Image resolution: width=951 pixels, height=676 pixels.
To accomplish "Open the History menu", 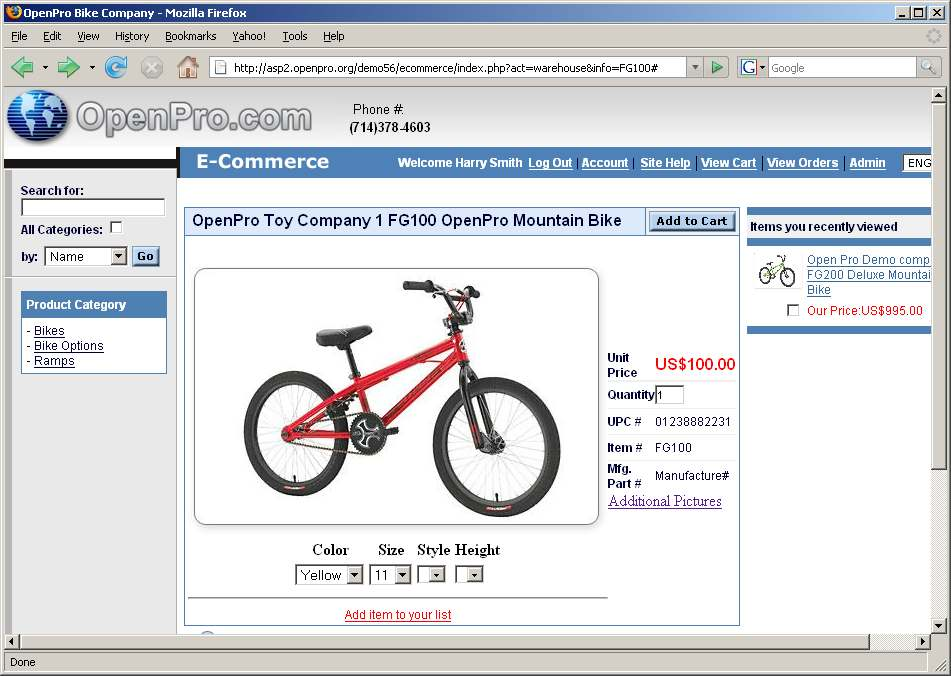I will click(x=132, y=36).
